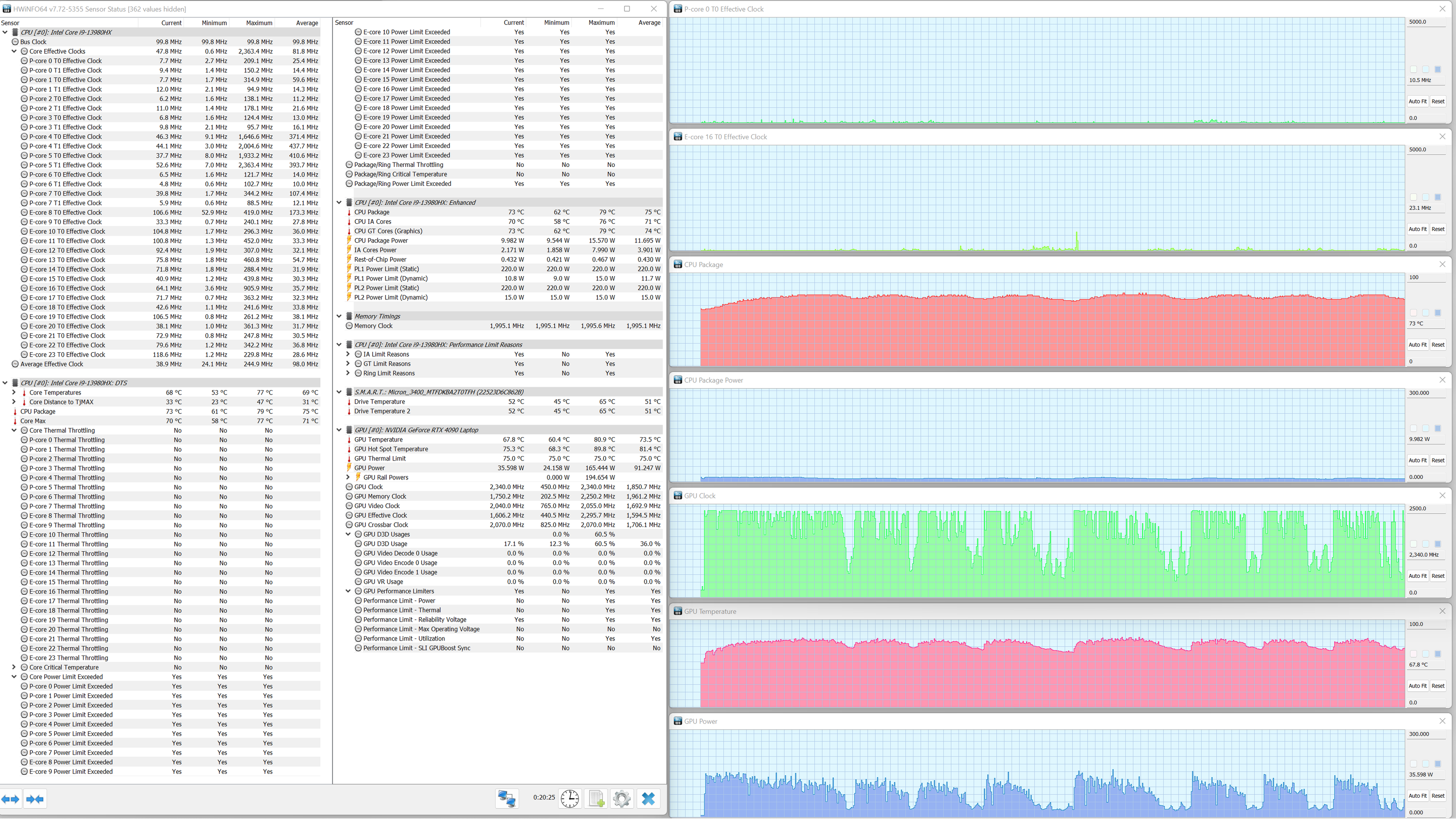Start logging with the log file icon
The height and width of the screenshot is (819, 1456).
[x=596, y=798]
